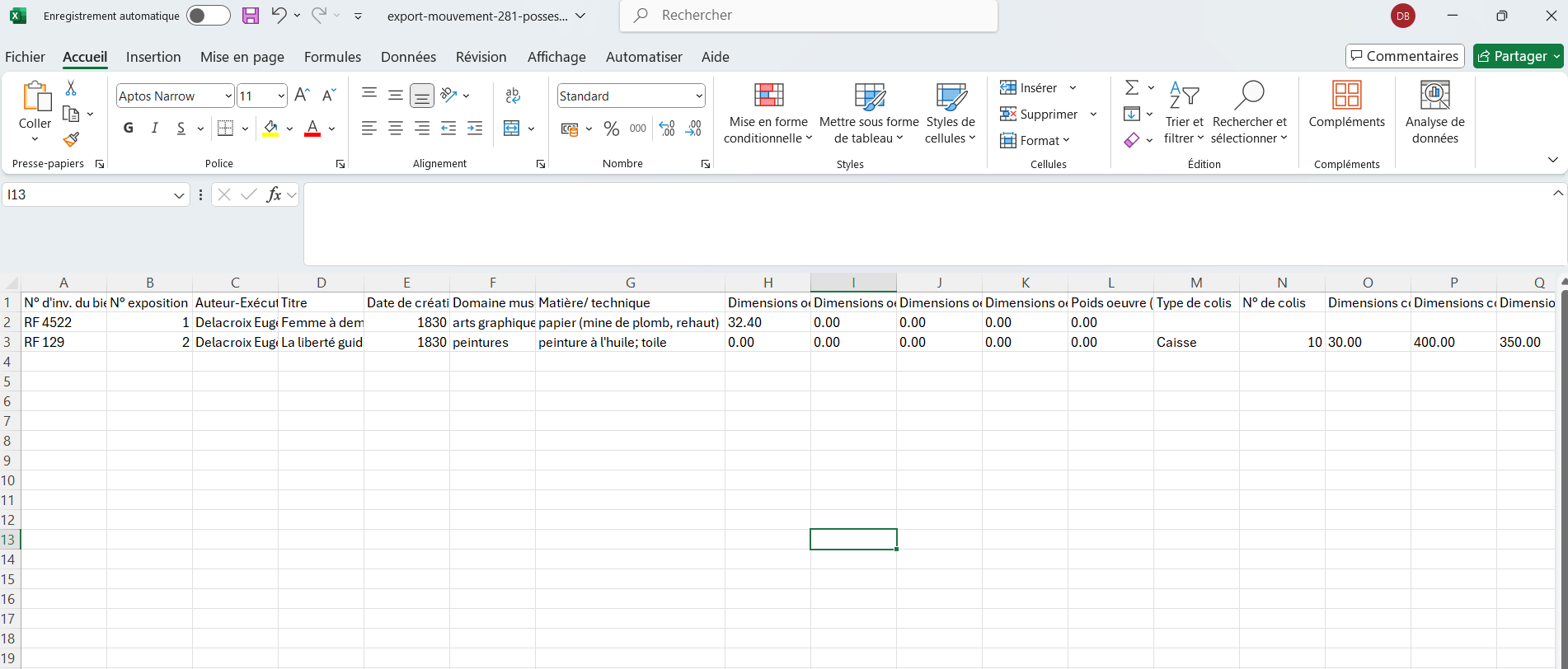Click the Format Painter brush icon
Viewport: 1568px width, 669px height.
(x=71, y=139)
